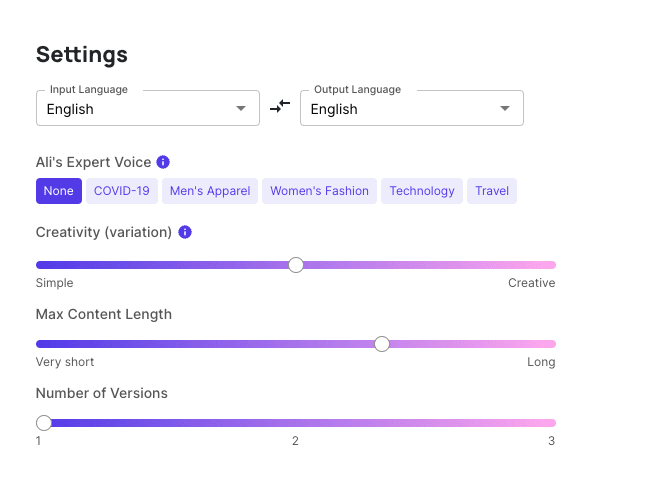The width and height of the screenshot is (655, 480).
Task: Open the Output Language dropdown
Action: [x=412, y=108]
